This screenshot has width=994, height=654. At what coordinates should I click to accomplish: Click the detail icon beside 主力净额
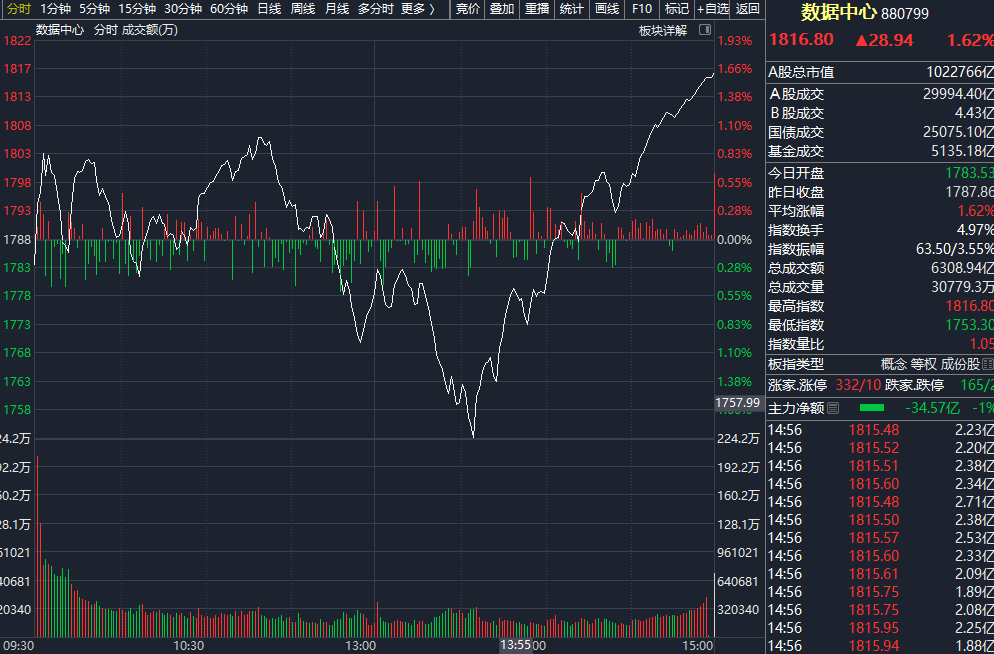click(x=833, y=408)
